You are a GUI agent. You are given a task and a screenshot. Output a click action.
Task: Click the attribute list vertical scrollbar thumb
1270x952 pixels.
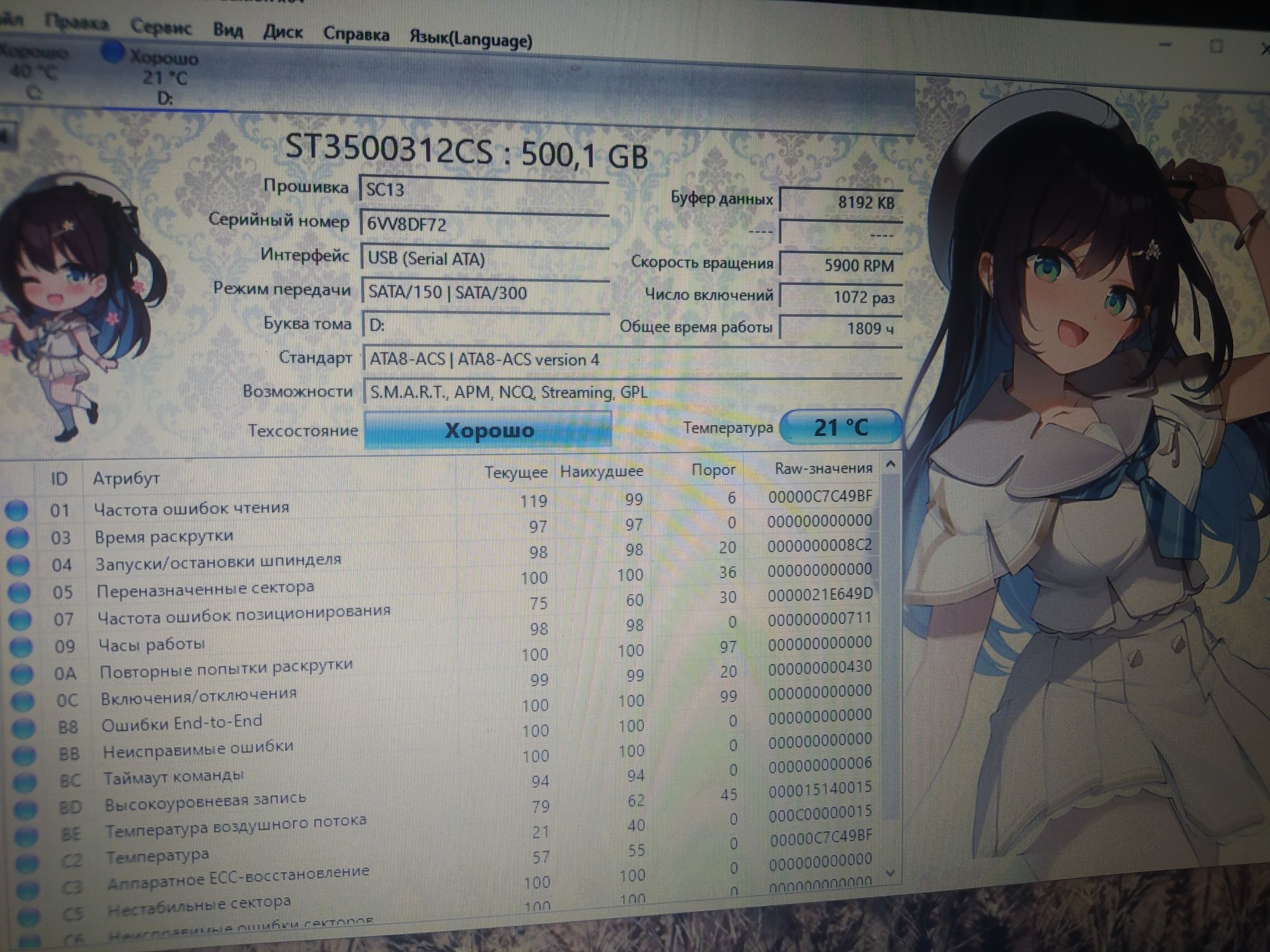click(x=891, y=647)
